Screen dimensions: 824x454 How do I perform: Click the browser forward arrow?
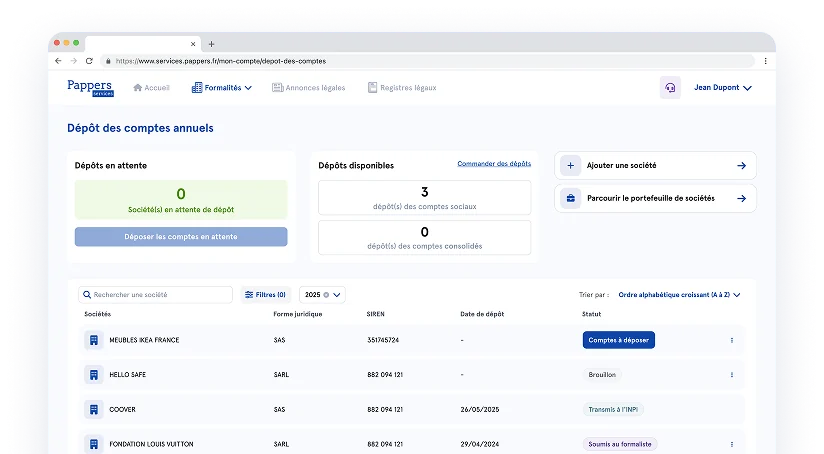point(74,61)
